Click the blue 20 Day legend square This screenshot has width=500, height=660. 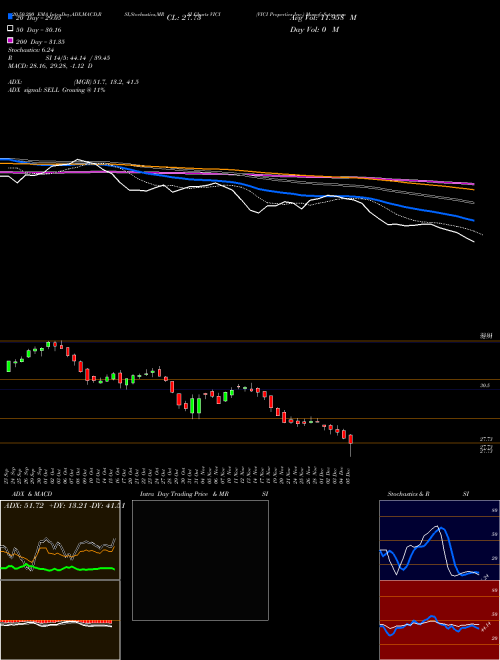pyautogui.click(x=10, y=16)
